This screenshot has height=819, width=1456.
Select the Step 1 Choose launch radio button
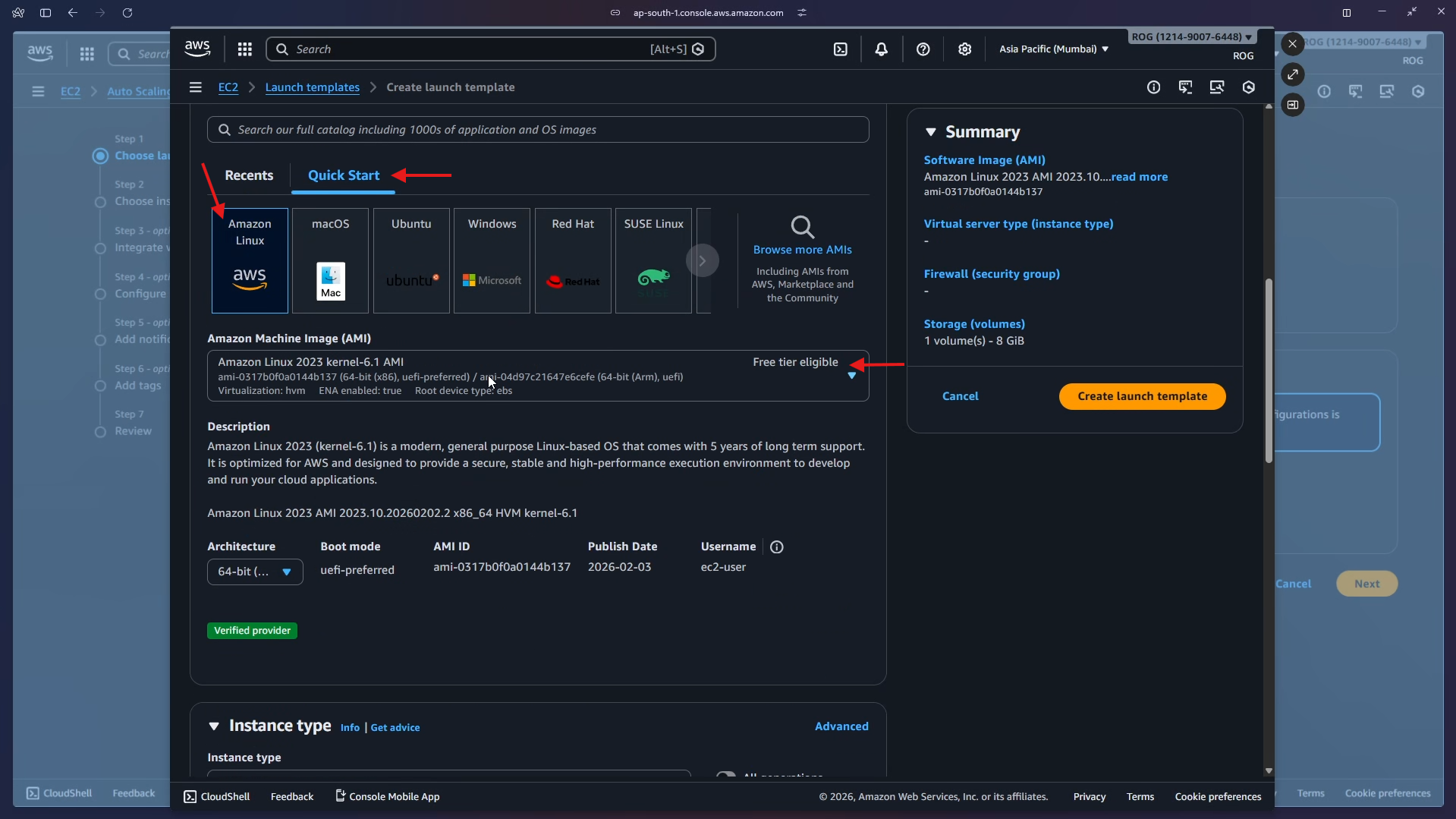pos(99,156)
